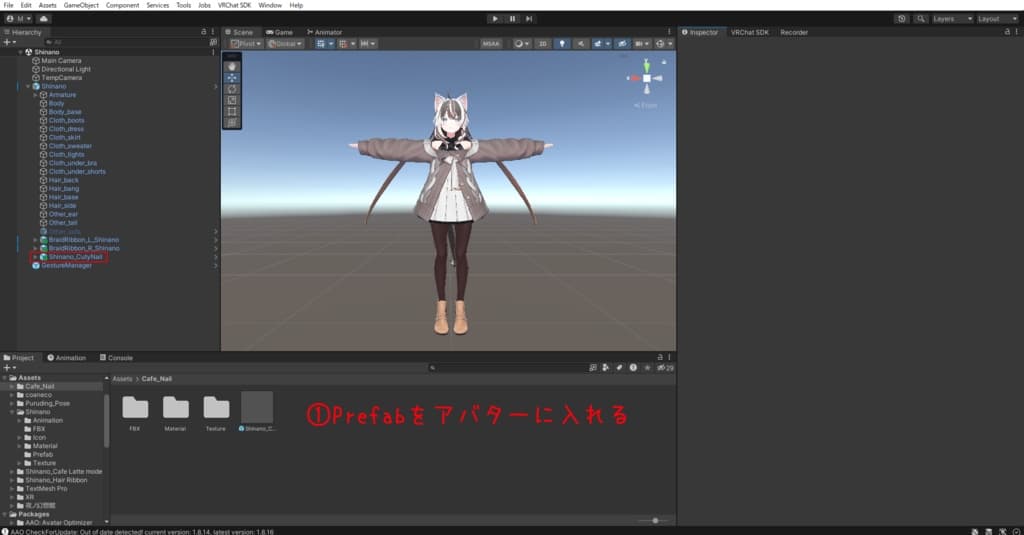This screenshot has height=535, width=1024.
Task: Toggle Scene lighting lightbulb
Action: pyautogui.click(x=562, y=44)
